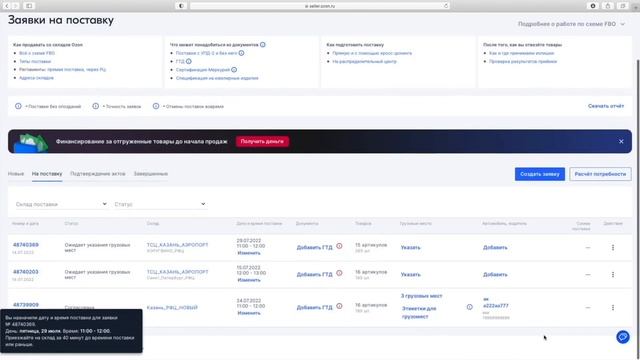
Task: Open supply request number 48739909
Action: coord(26,305)
